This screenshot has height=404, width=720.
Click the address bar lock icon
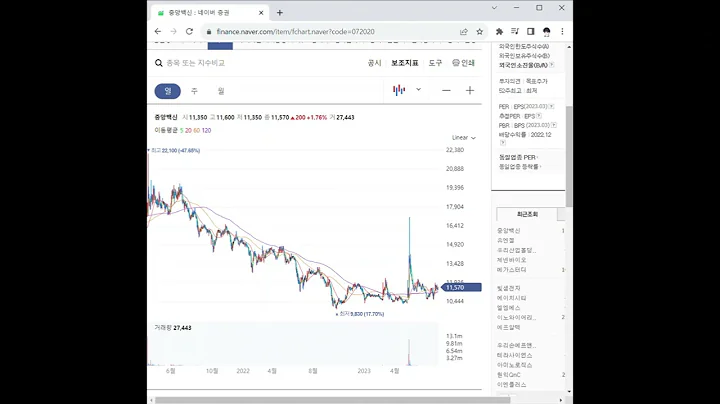(209, 32)
